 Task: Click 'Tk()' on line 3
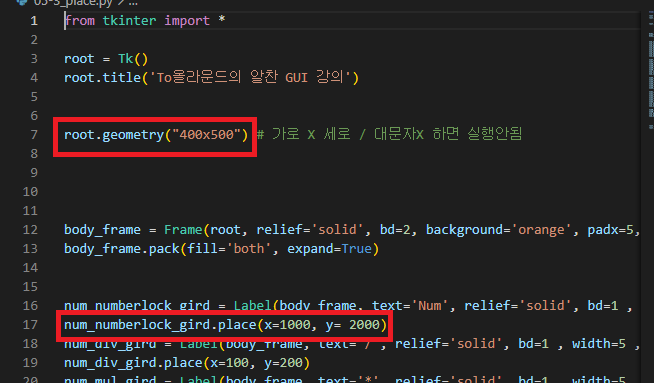pos(133,58)
